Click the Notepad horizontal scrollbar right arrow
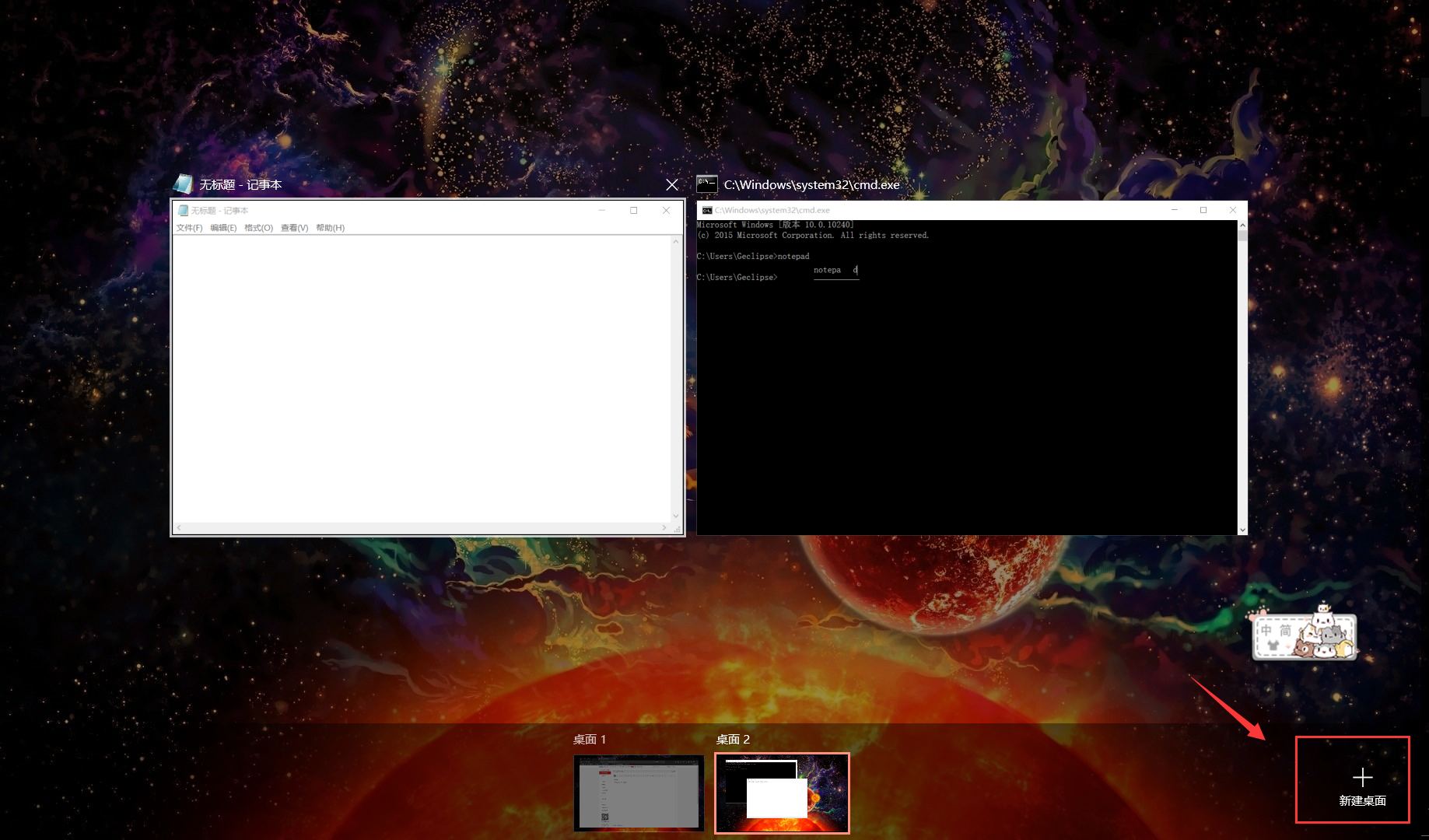Screen dimensions: 1429x840 664,527
